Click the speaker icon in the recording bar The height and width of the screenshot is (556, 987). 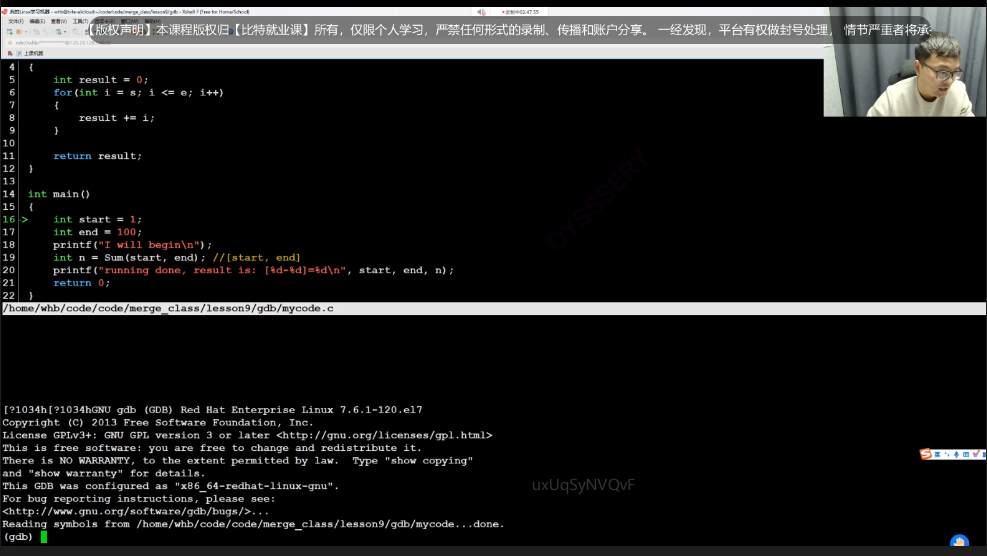482,9
